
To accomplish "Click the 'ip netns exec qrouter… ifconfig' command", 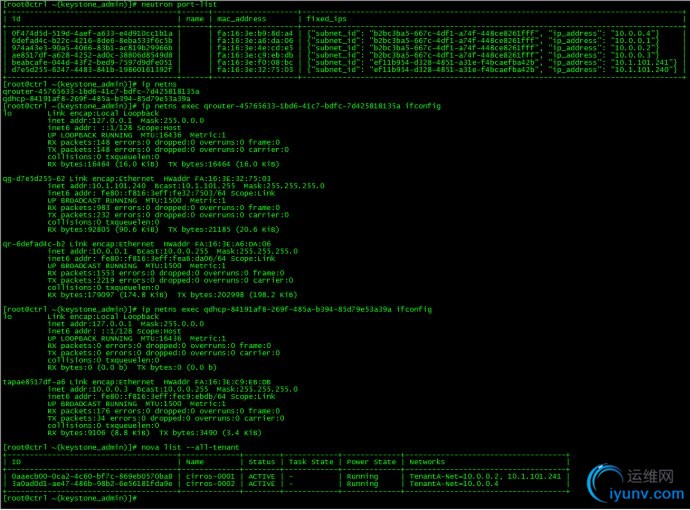I will [290, 106].
